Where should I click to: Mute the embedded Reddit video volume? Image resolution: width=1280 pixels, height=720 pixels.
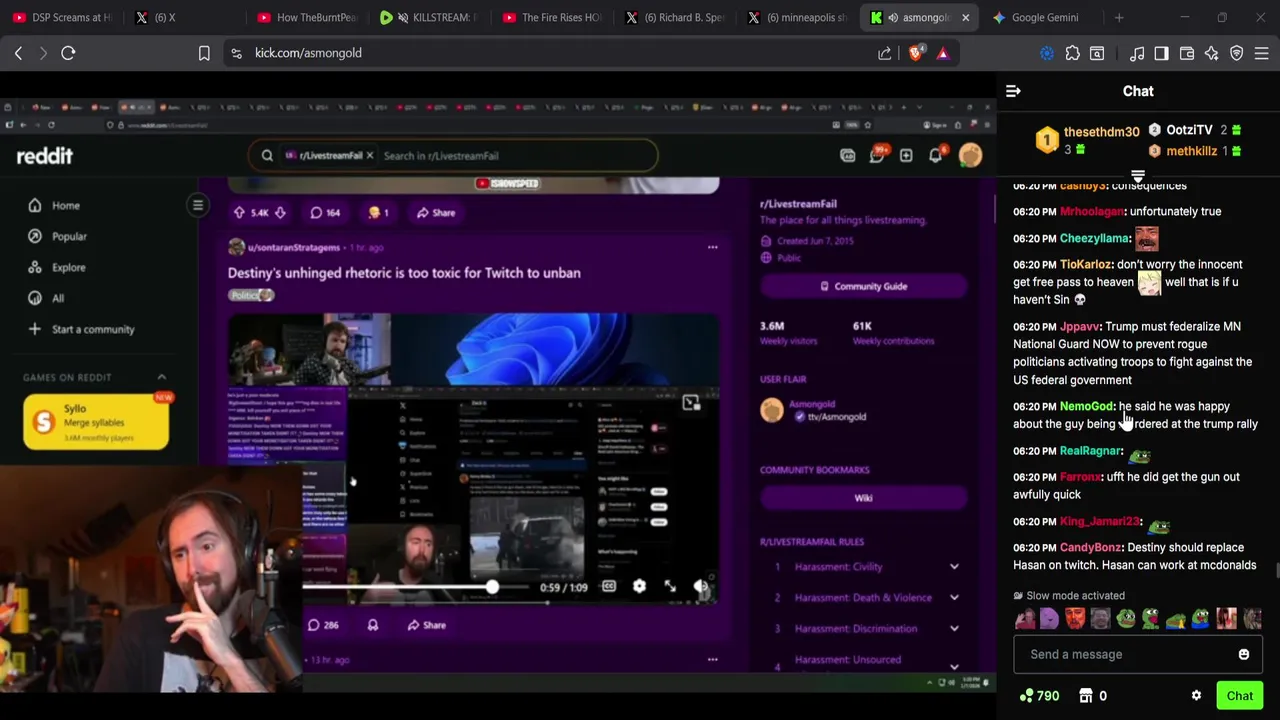pos(702,588)
